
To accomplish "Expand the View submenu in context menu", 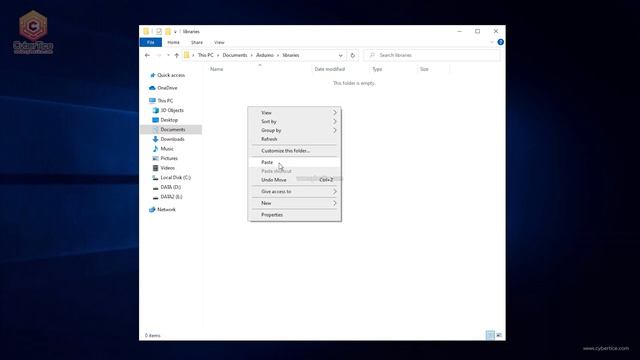I will pyautogui.click(x=294, y=113).
